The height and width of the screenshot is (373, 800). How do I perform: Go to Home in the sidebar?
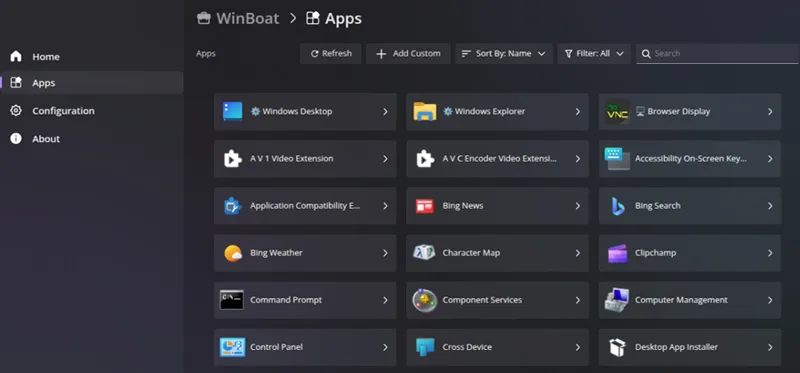click(x=92, y=56)
